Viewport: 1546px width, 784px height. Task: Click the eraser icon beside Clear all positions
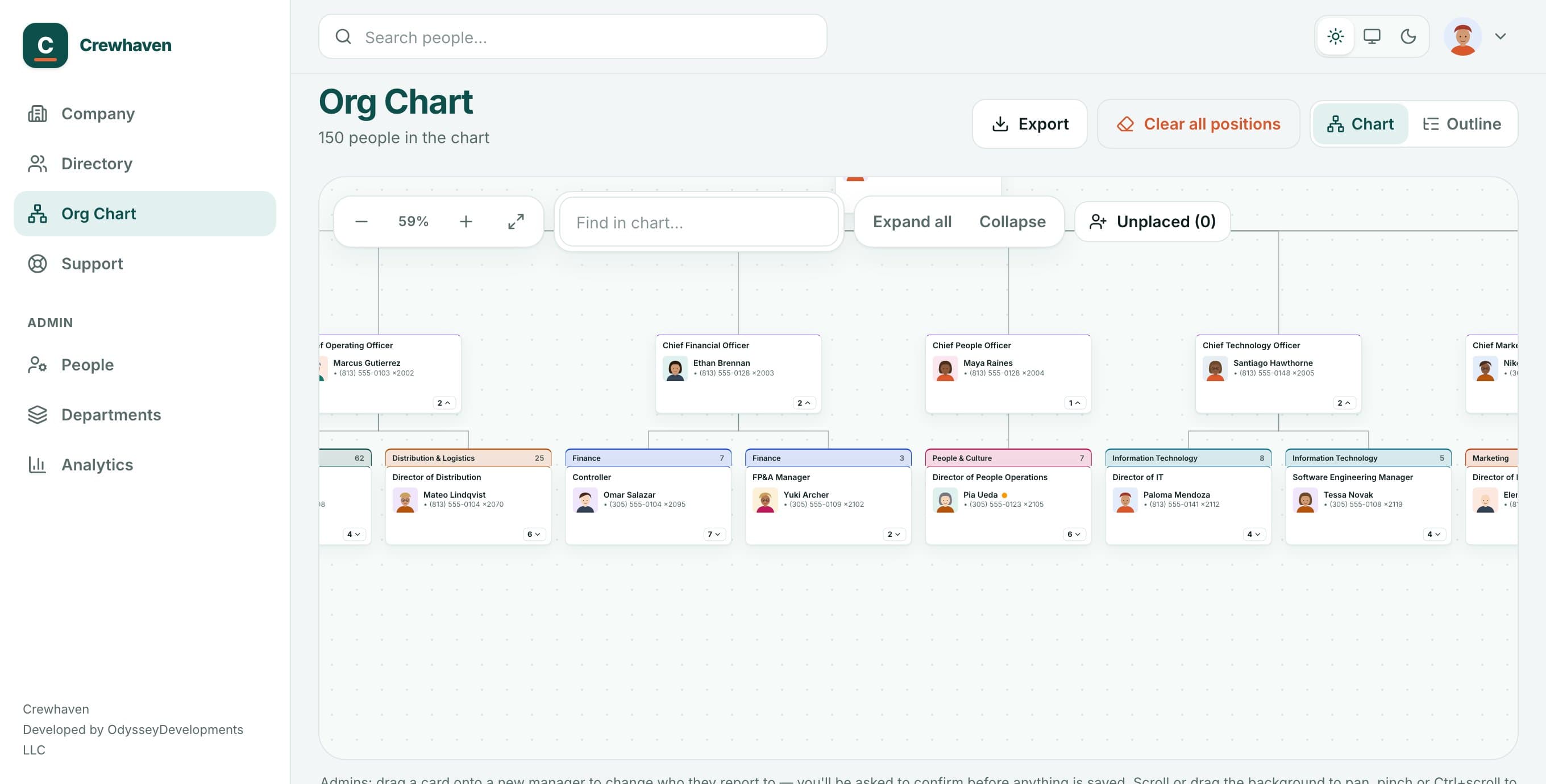(1125, 124)
